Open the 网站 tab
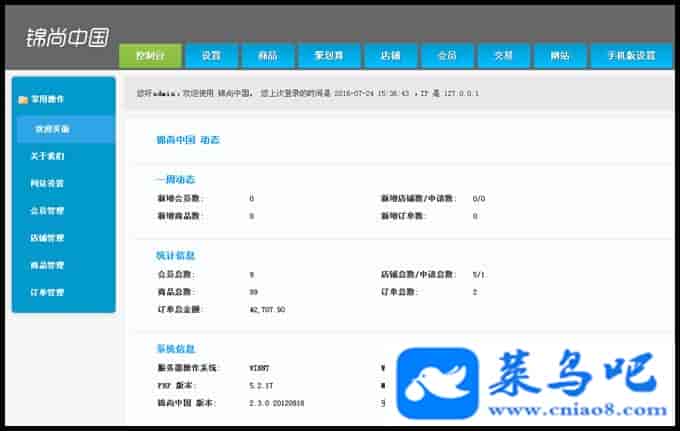The height and width of the screenshot is (431, 680). pyautogui.click(x=560, y=56)
